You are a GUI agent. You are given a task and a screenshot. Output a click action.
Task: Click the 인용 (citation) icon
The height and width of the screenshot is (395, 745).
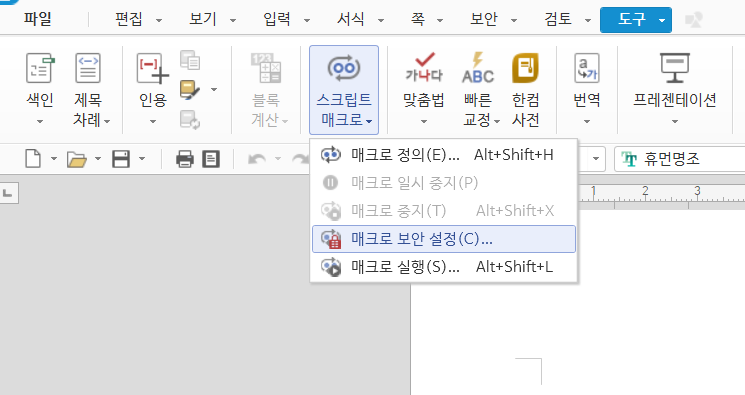pyautogui.click(x=152, y=69)
